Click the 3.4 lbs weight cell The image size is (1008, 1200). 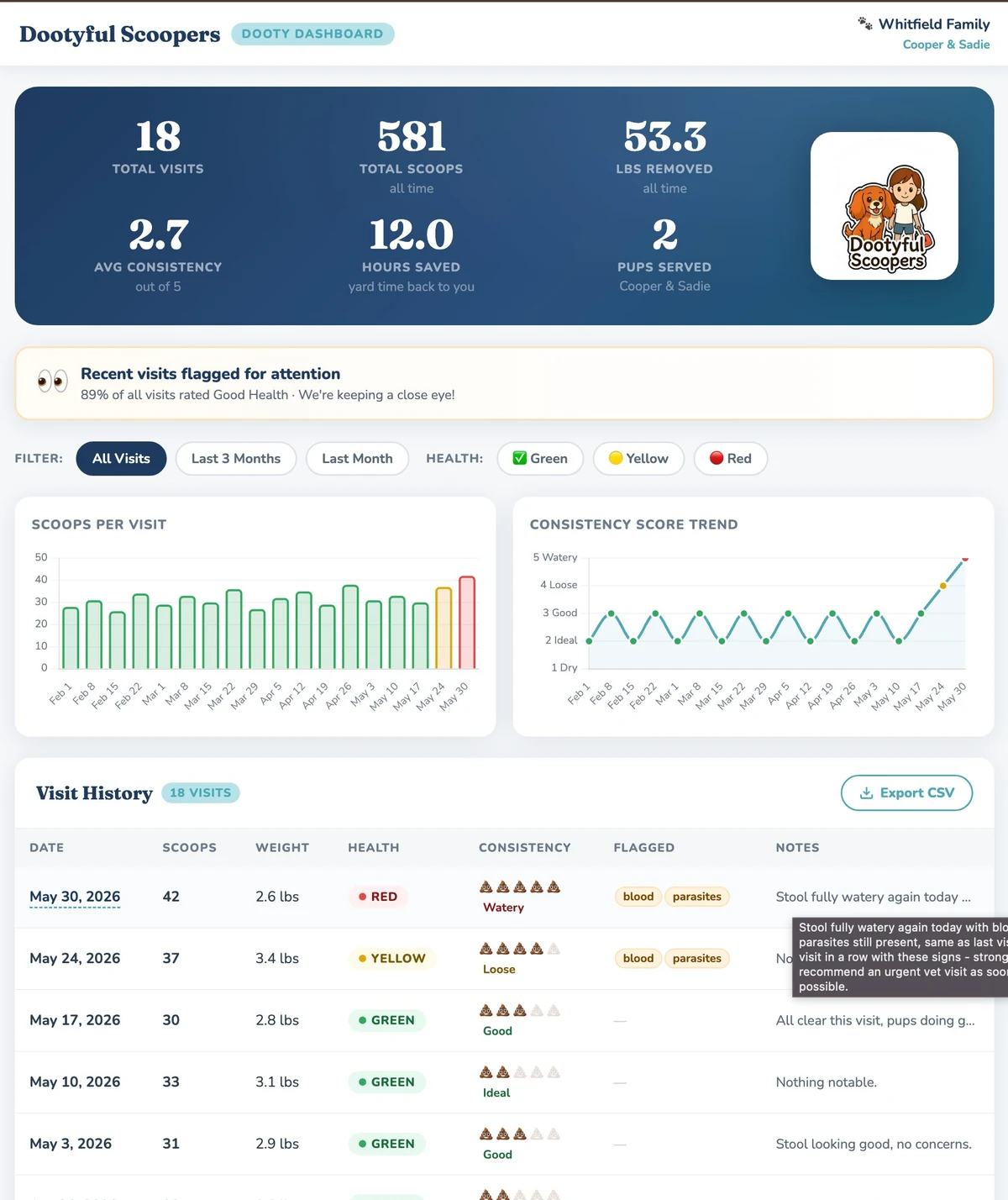(277, 958)
